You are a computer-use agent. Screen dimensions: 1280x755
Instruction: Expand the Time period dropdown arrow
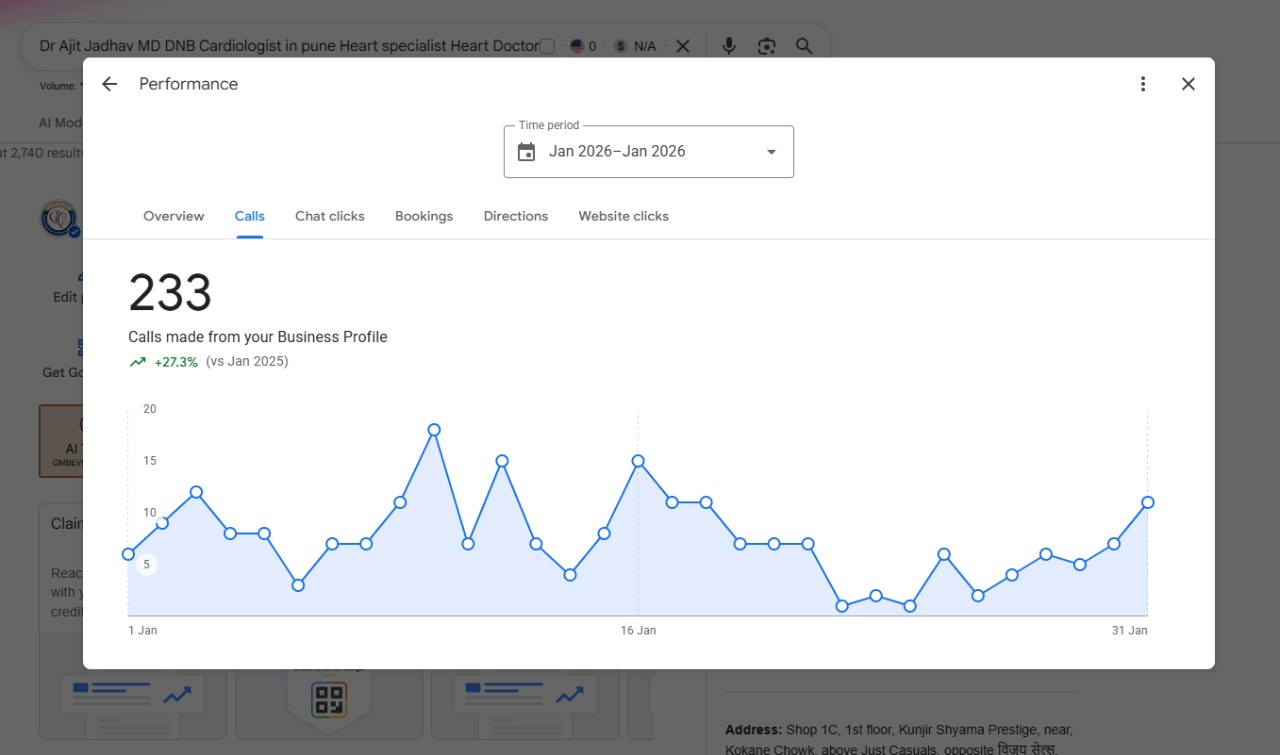[771, 152]
